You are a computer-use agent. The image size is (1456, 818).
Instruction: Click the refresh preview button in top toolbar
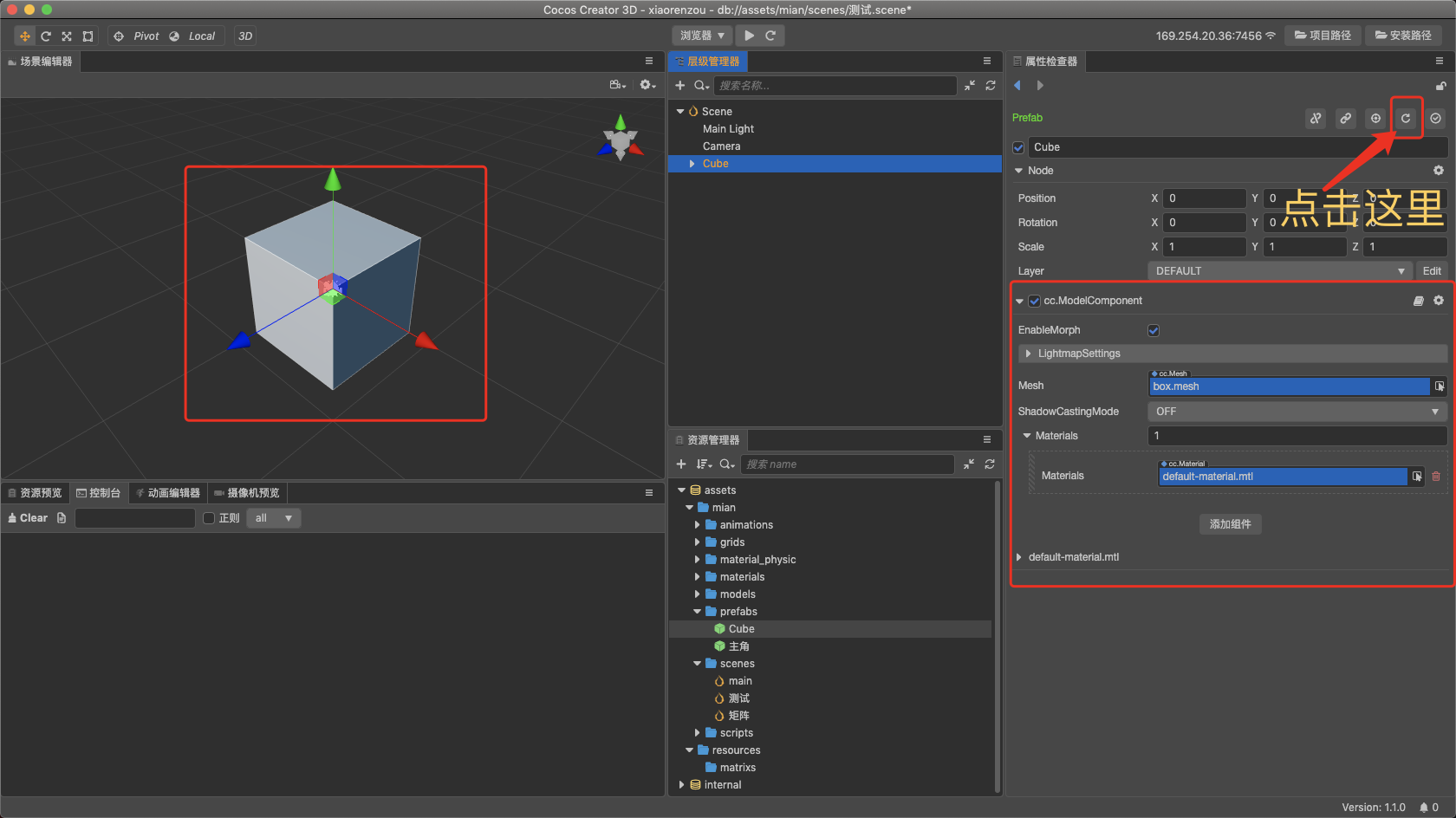[770, 36]
